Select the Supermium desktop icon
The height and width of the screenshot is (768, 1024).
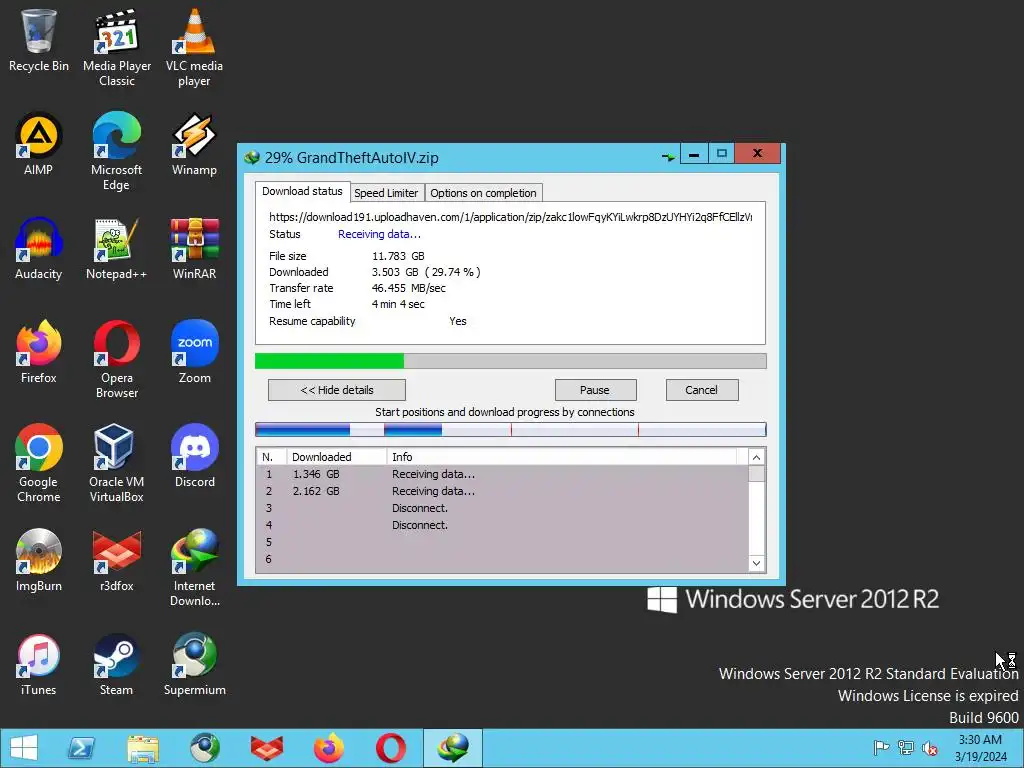tap(194, 665)
